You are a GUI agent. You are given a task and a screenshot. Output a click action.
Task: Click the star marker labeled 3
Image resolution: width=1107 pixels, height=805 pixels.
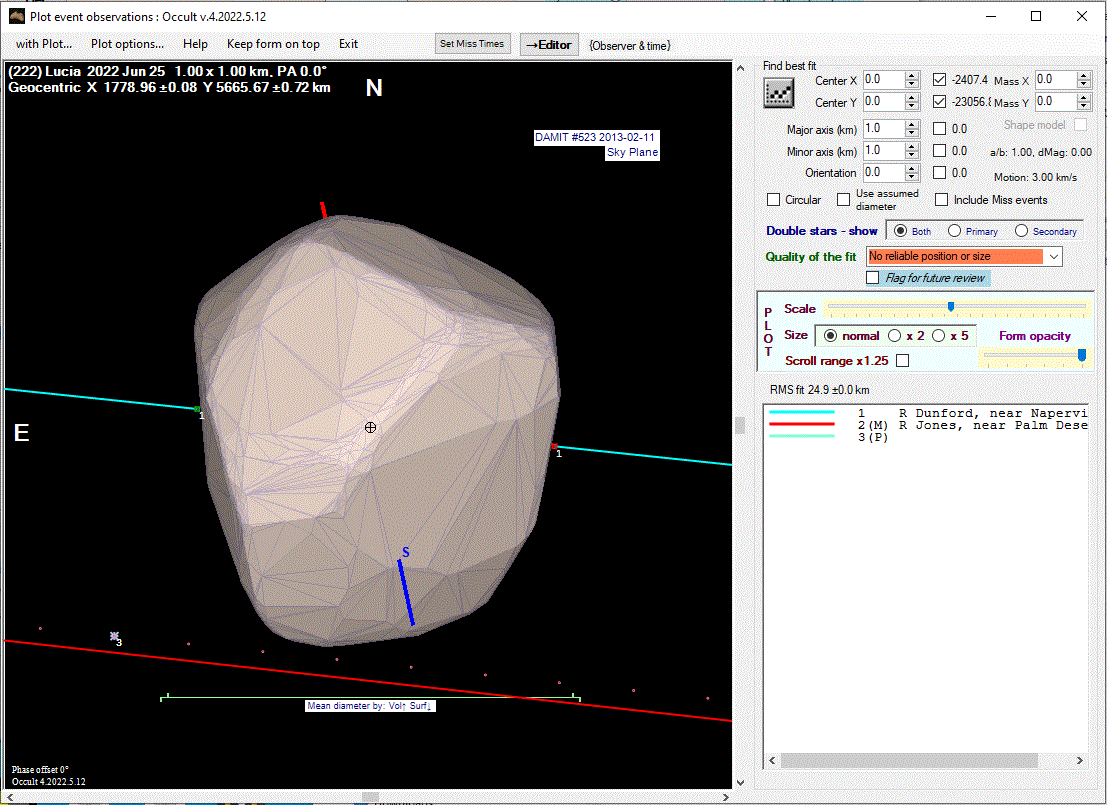click(115, 637)
